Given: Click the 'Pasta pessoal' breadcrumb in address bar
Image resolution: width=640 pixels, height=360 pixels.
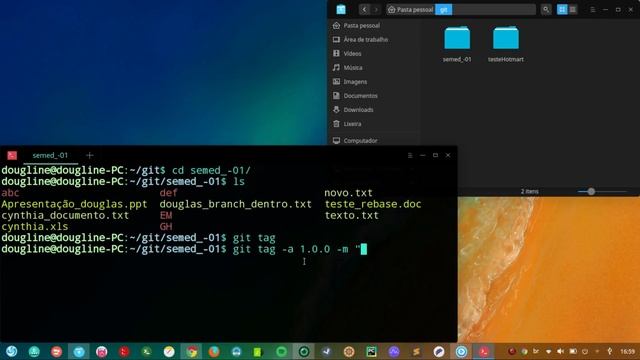Looking at the screenshot, I should point(411,9).
